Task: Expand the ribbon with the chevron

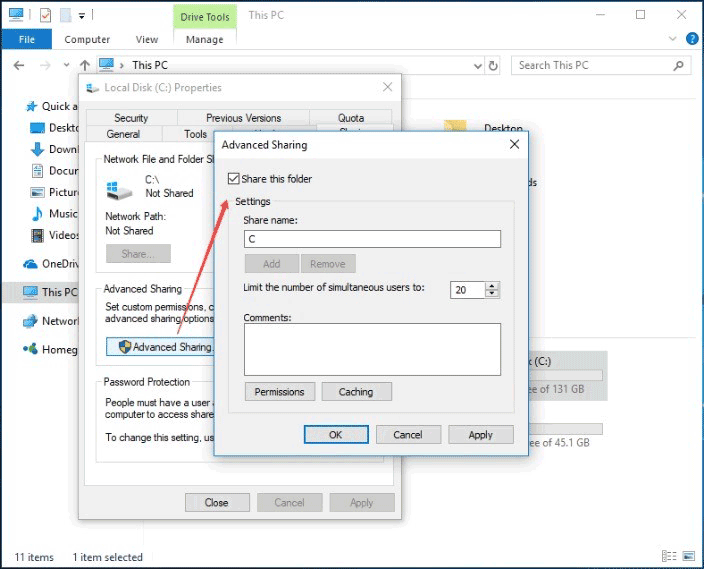Action: coord(673,39)
